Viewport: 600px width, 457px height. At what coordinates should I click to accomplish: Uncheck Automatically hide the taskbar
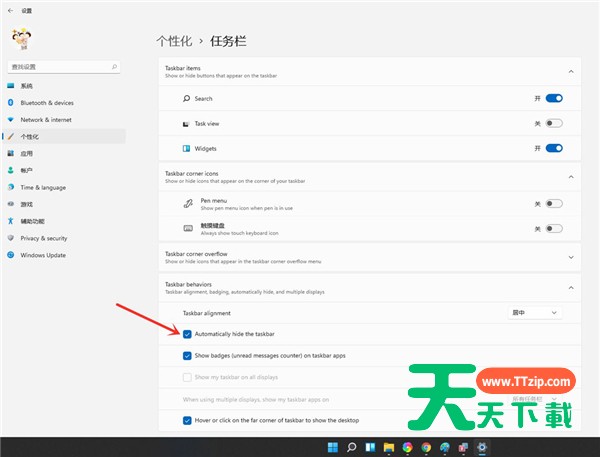[x=188, y=333]
